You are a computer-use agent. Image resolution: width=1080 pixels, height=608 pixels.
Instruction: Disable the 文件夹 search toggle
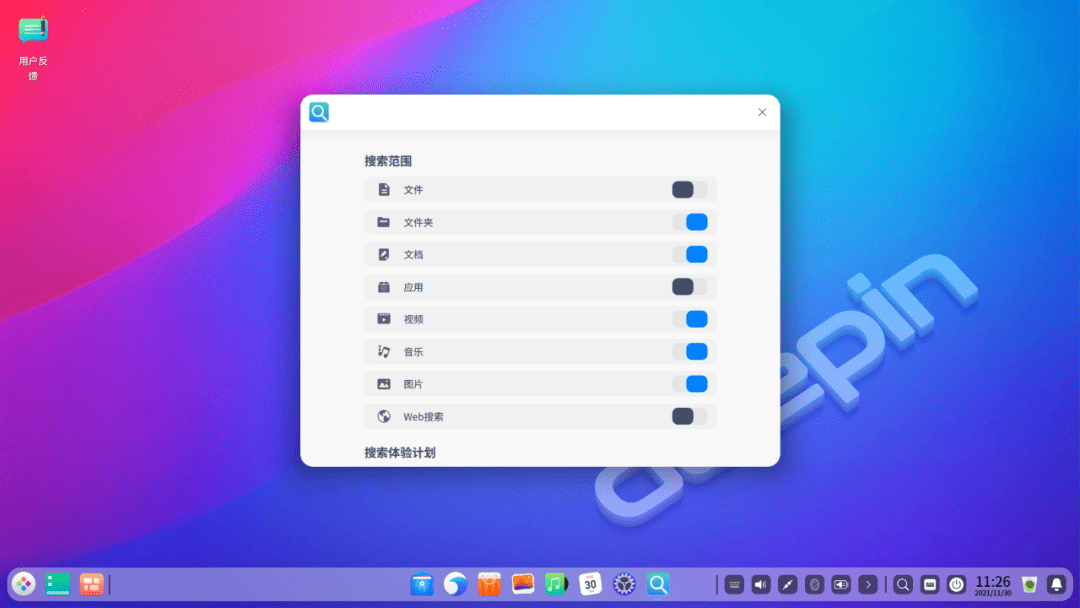tap(689, 222)
